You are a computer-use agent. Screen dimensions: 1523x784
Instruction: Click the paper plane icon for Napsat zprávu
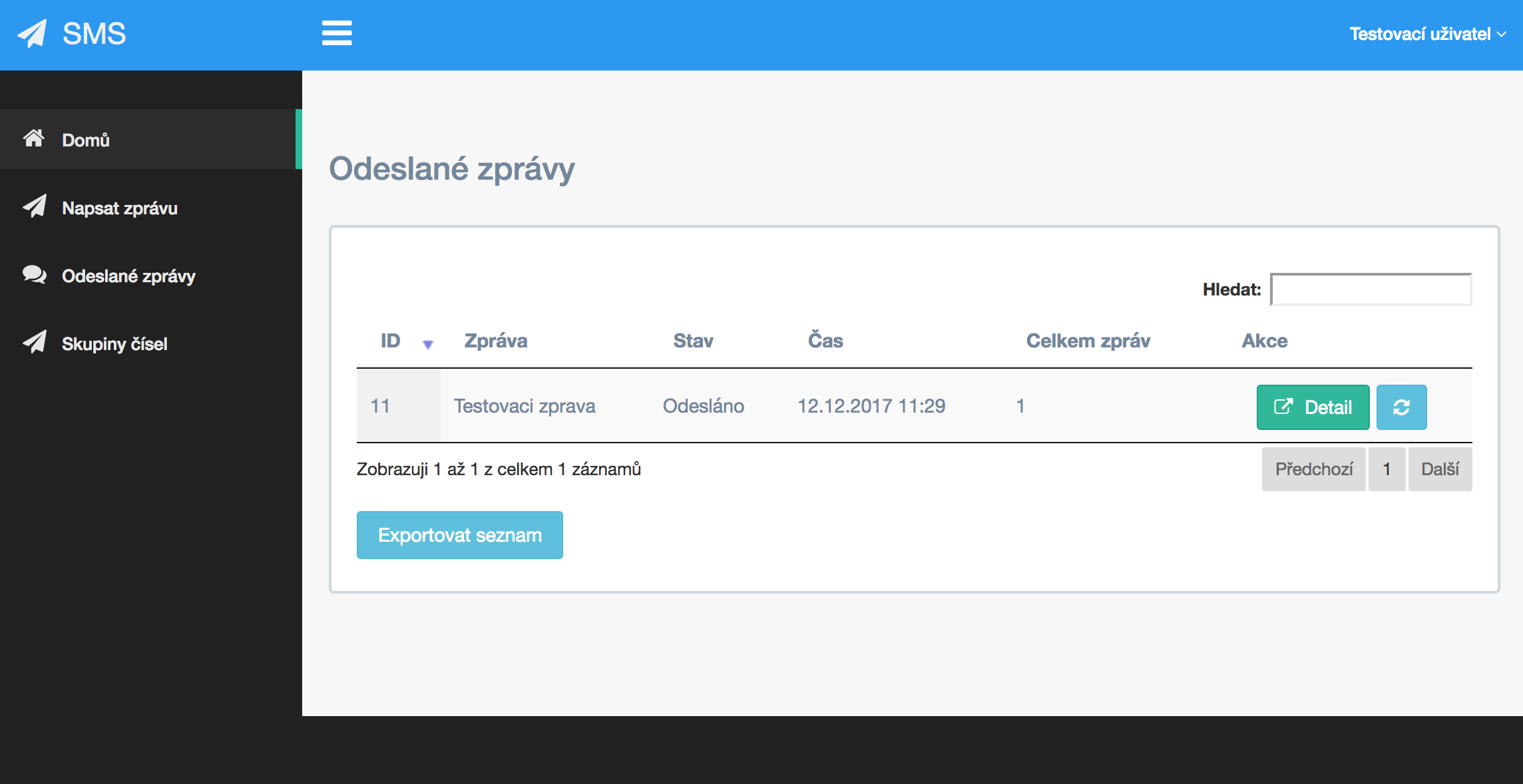click(35, 206)
